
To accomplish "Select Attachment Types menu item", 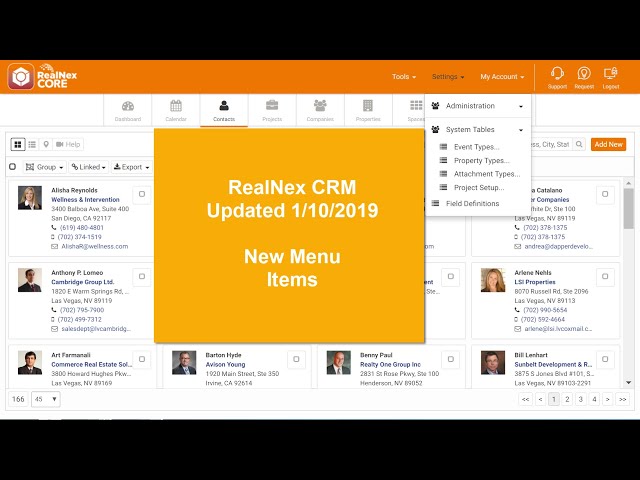I will (x=487, y=174).
